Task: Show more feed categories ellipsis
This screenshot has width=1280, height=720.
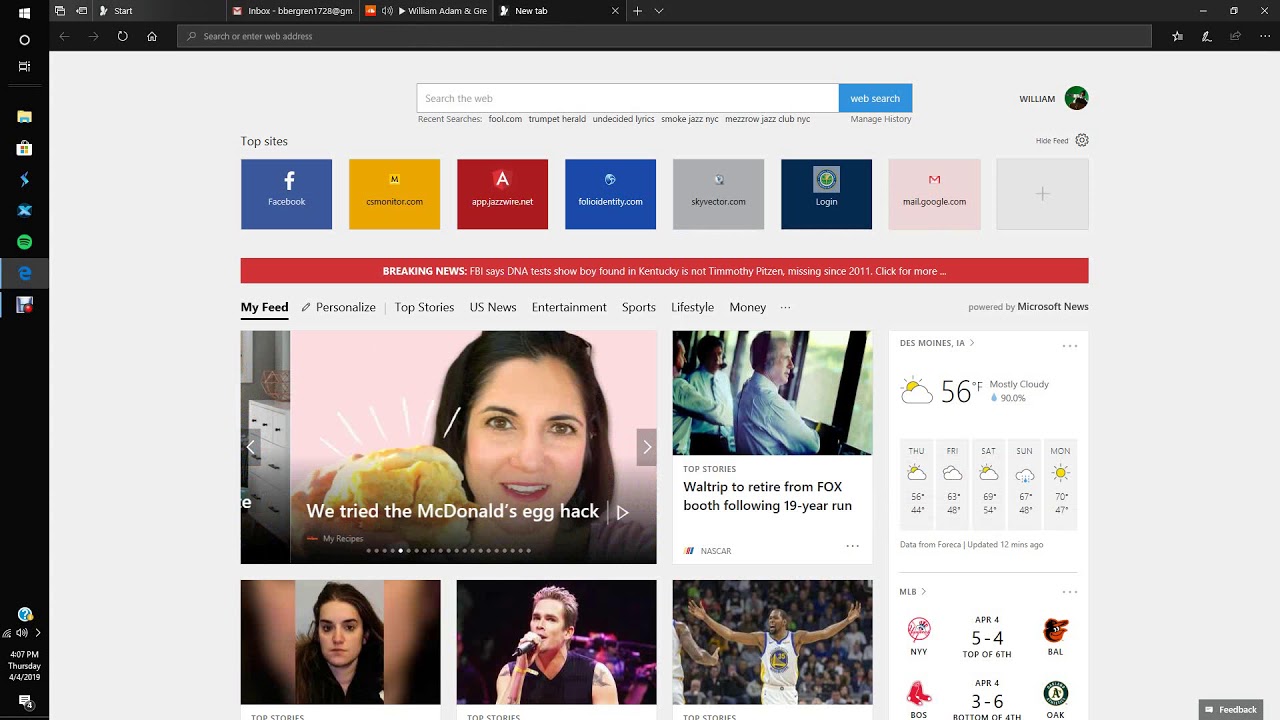Action: coord(785,307)
